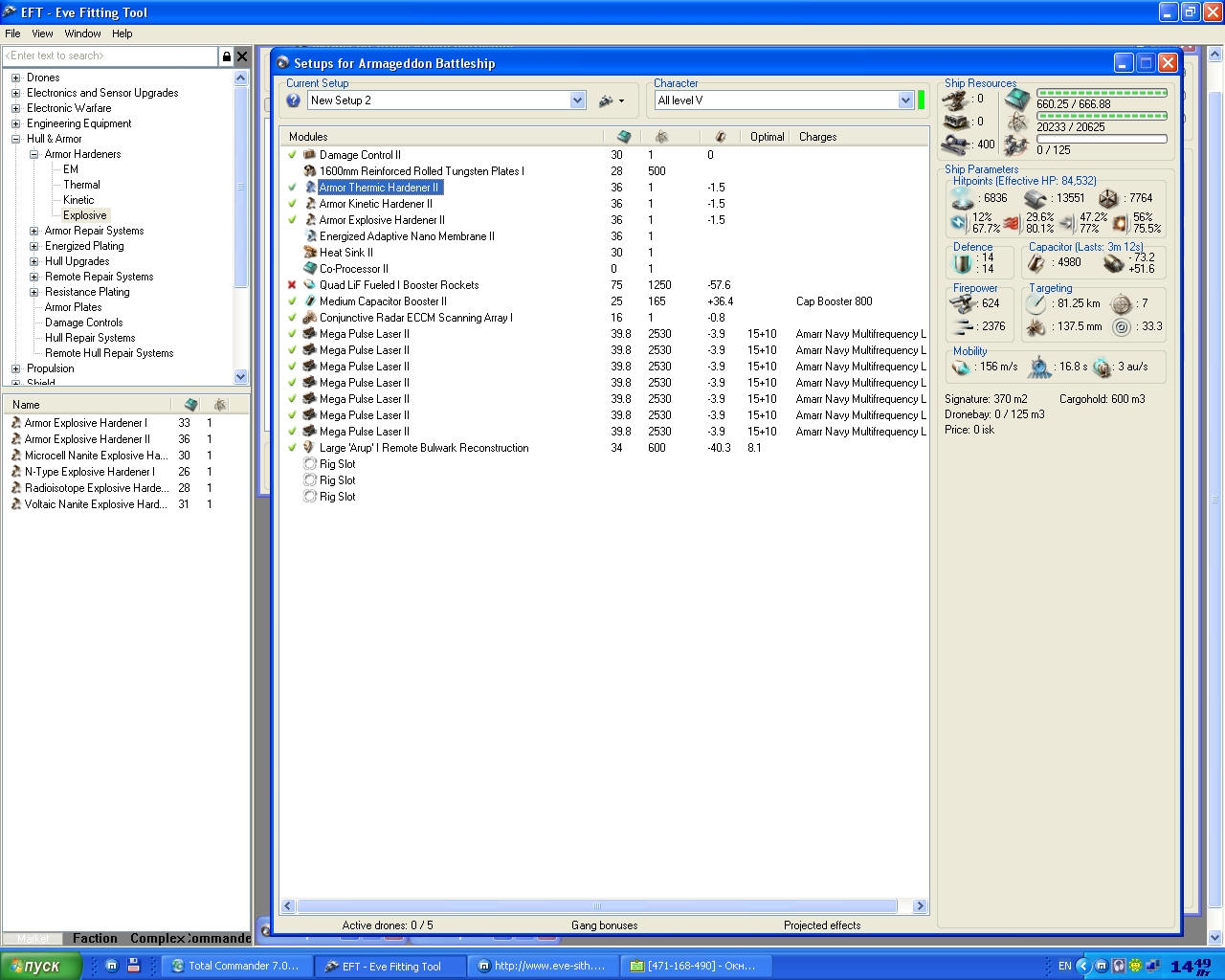Click the Optimal column header

[x=767, y=137]
